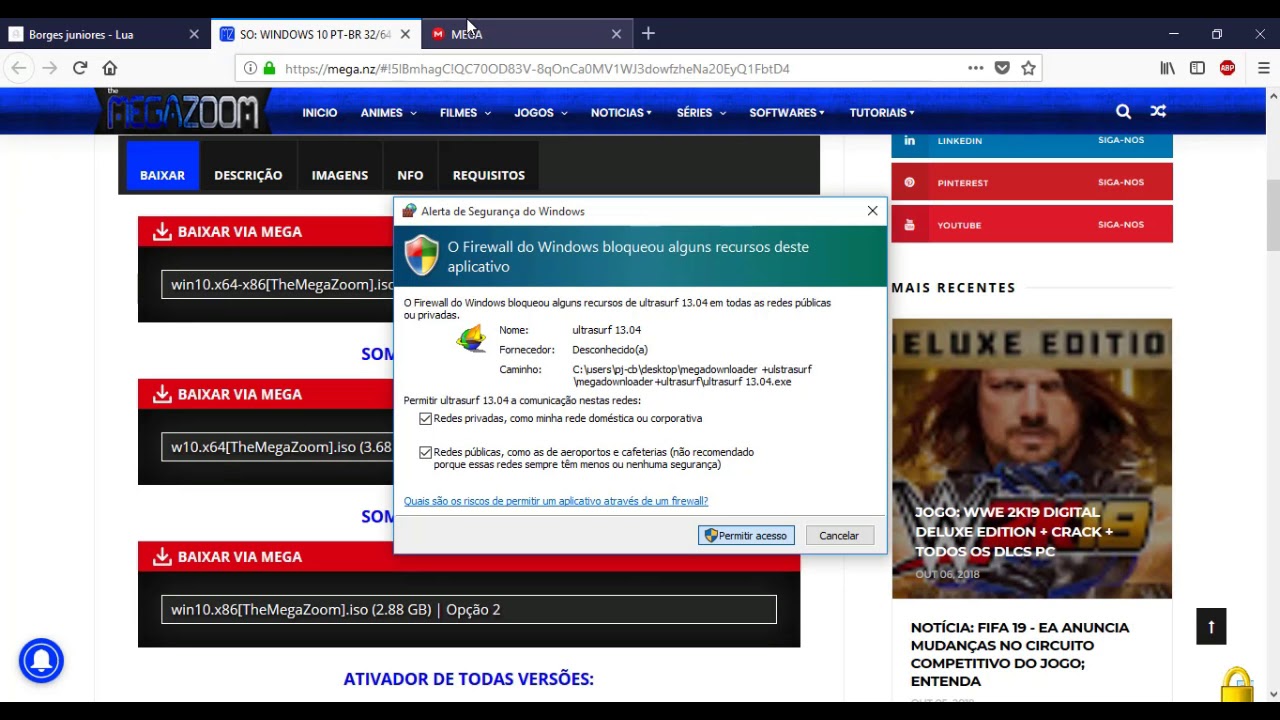Open a new tab with plus icon
1280x720 pixels.
point(648,34)
